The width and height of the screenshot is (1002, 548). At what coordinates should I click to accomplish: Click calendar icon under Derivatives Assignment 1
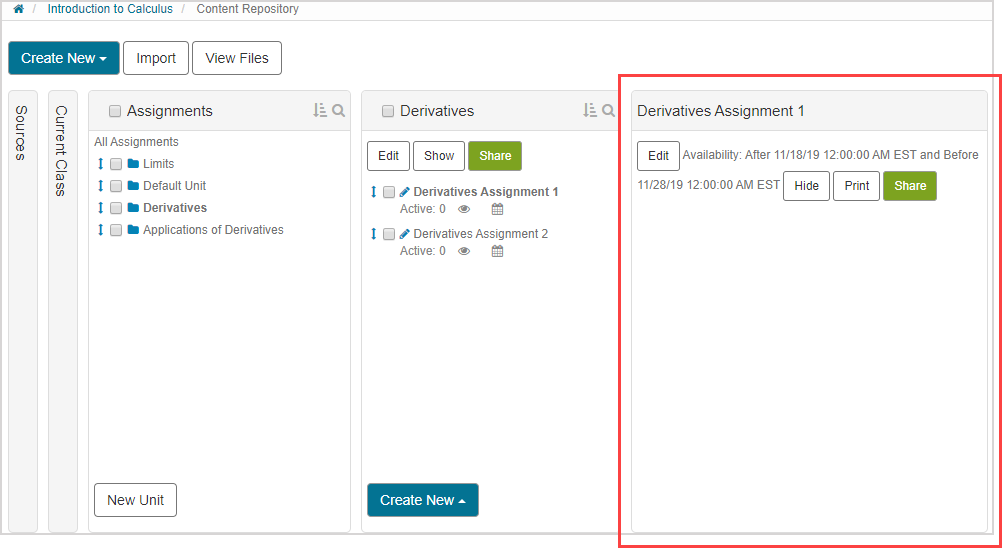pos(497,210)
